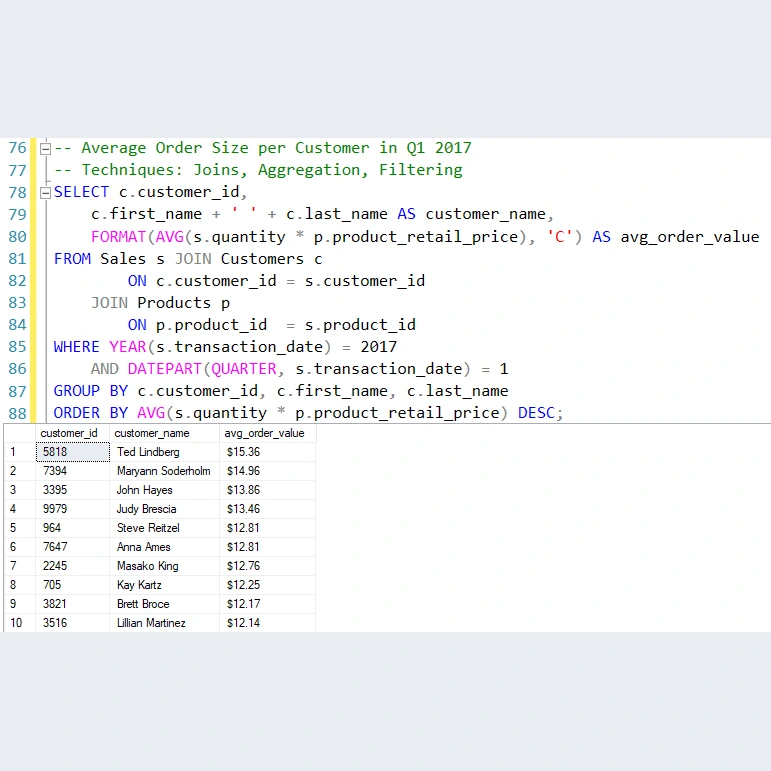The image size is (771, 771).
Task: Select customer_id cell 5818
Action: click(73, 452)
